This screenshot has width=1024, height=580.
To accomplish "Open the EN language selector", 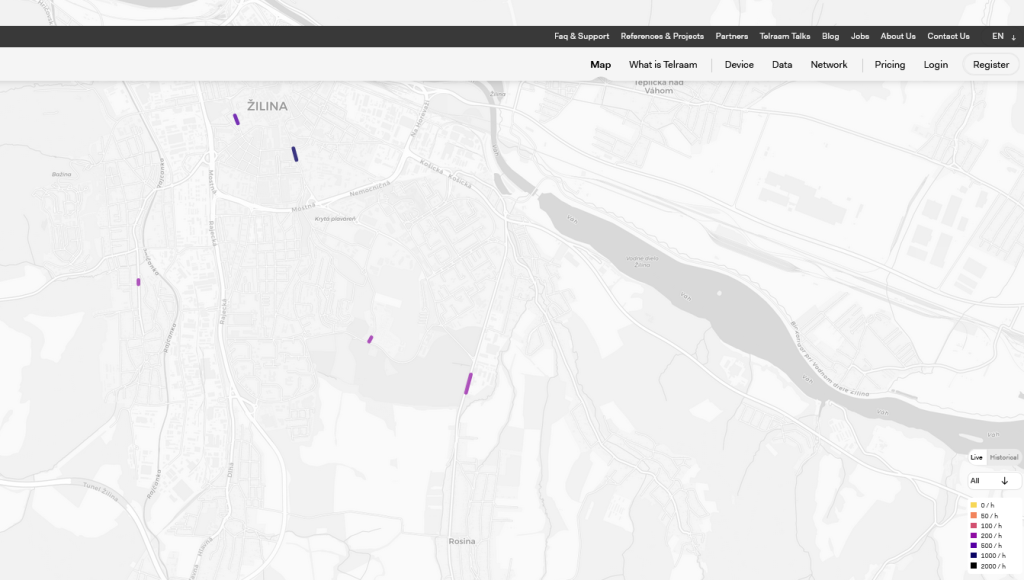I will tap(998, 36).
